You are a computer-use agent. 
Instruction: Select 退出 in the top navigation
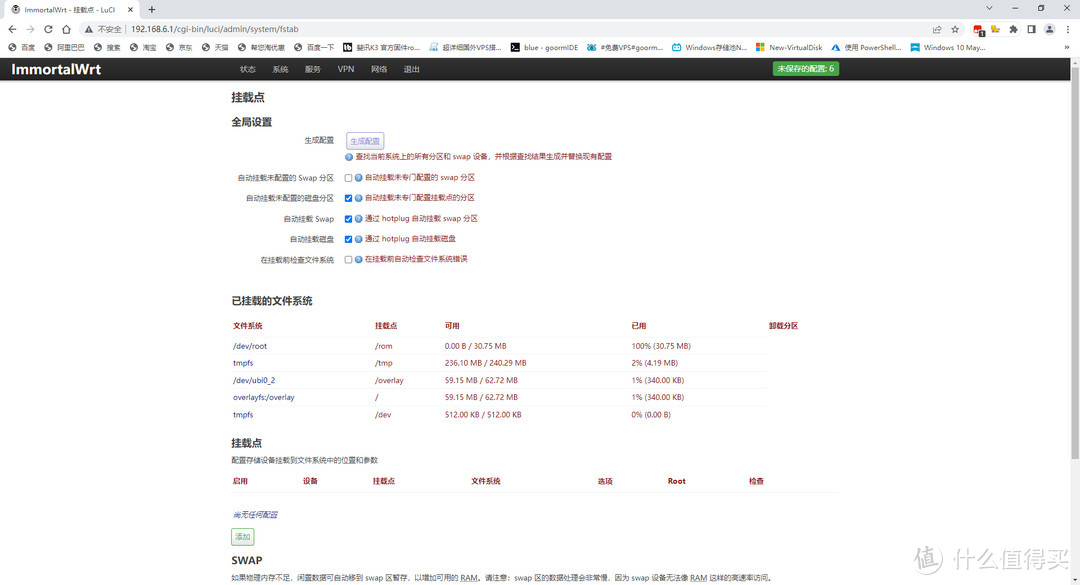411,69
